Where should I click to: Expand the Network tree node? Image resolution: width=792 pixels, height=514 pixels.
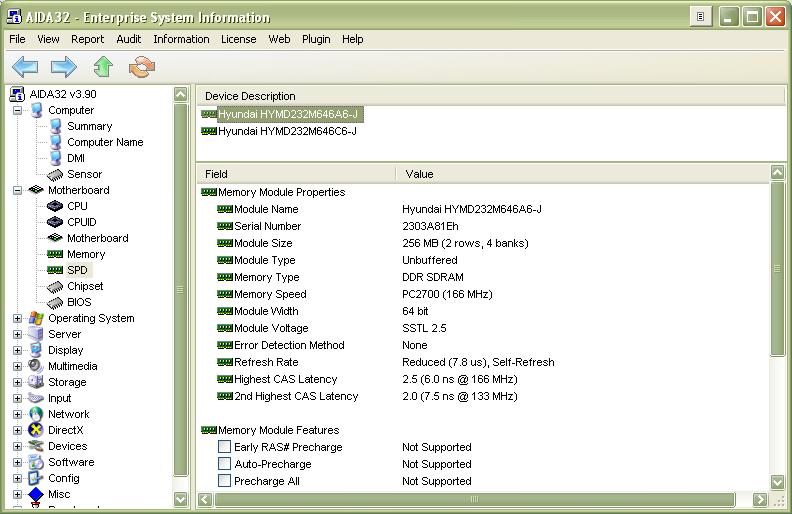click(17, 414)
